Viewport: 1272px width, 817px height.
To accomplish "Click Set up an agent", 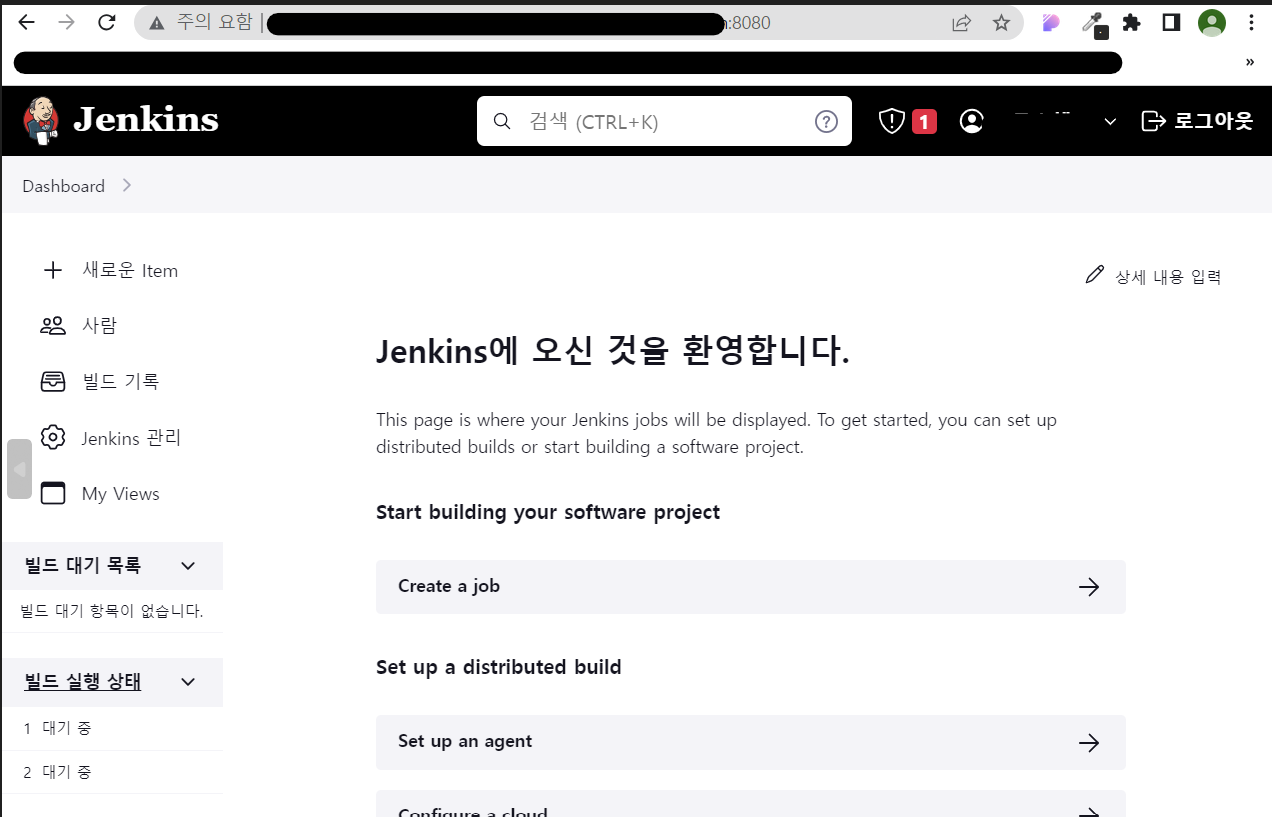I will tap(751, 742).
